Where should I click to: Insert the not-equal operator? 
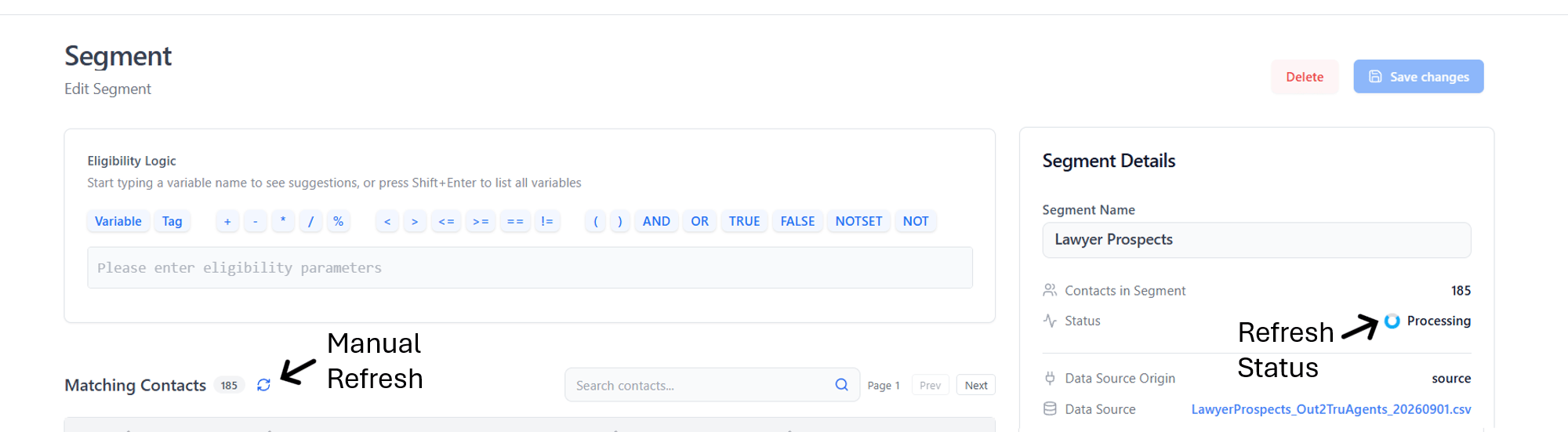tap(546, 221)
